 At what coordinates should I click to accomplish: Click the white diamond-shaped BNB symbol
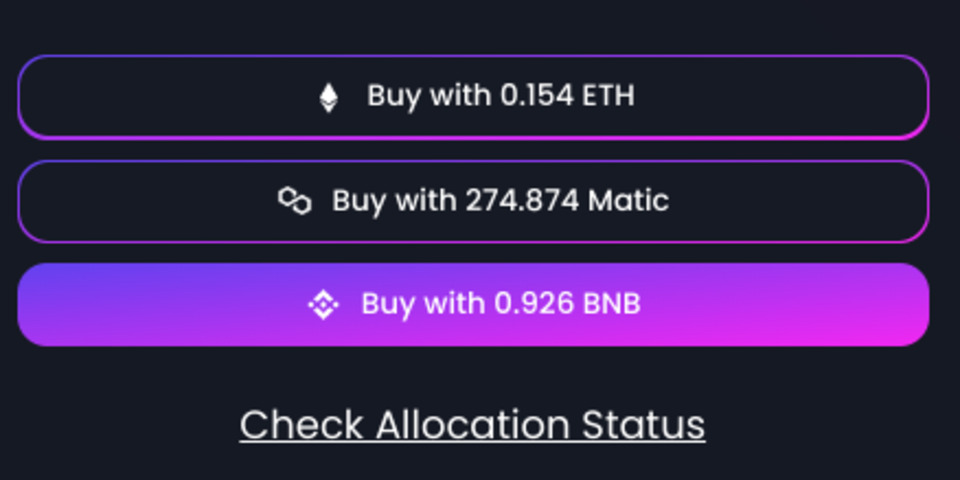tap(323, 304)
